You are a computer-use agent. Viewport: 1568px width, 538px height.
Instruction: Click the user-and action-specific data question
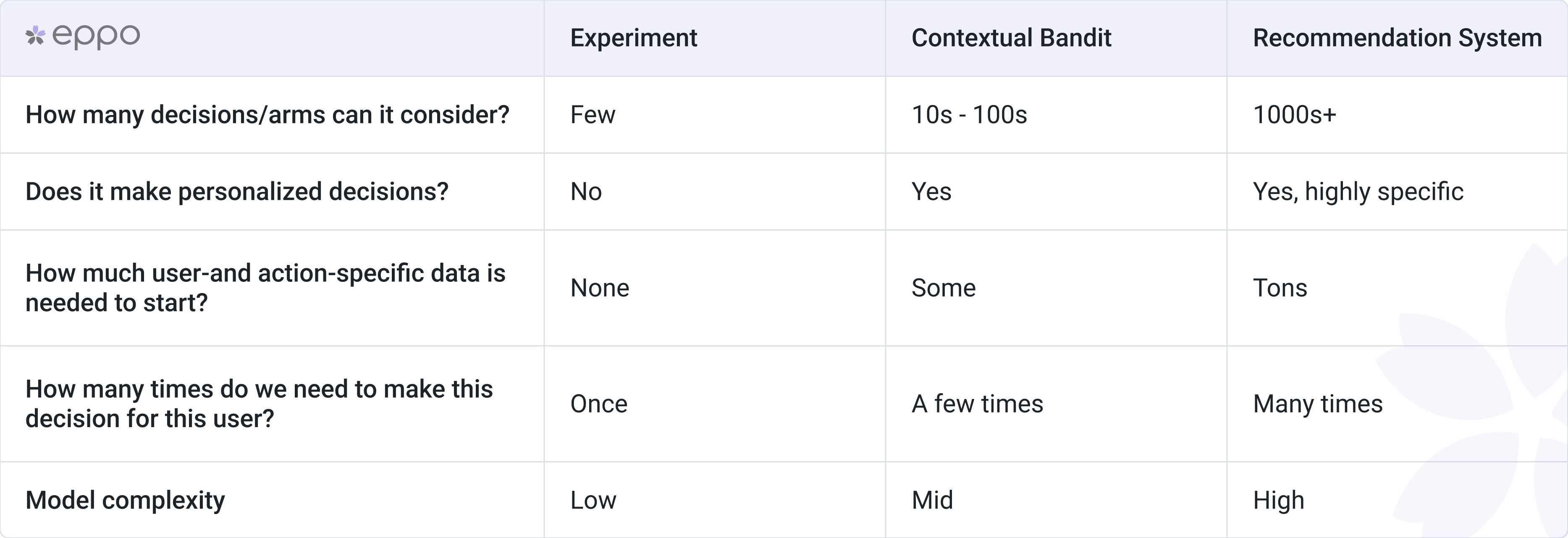point(265,287)
